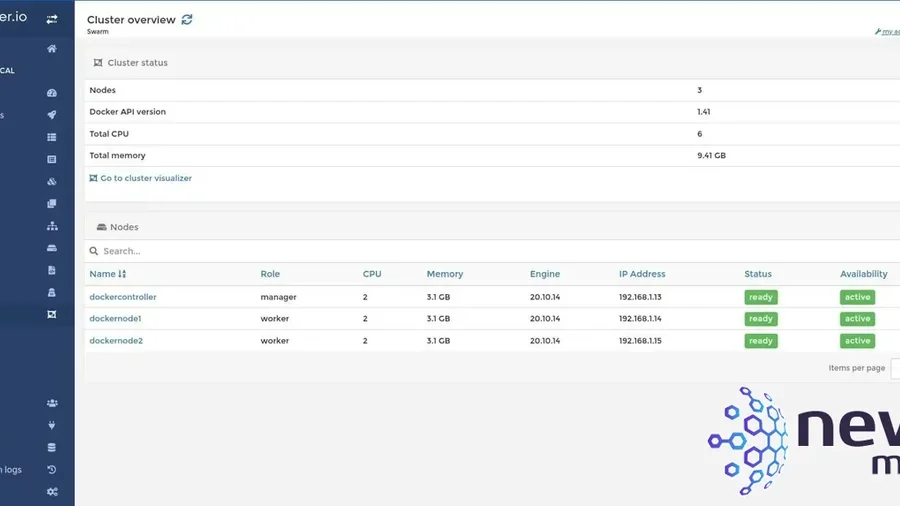
Task: Select IP address 192.168.1.15
Action: [640, 341]
